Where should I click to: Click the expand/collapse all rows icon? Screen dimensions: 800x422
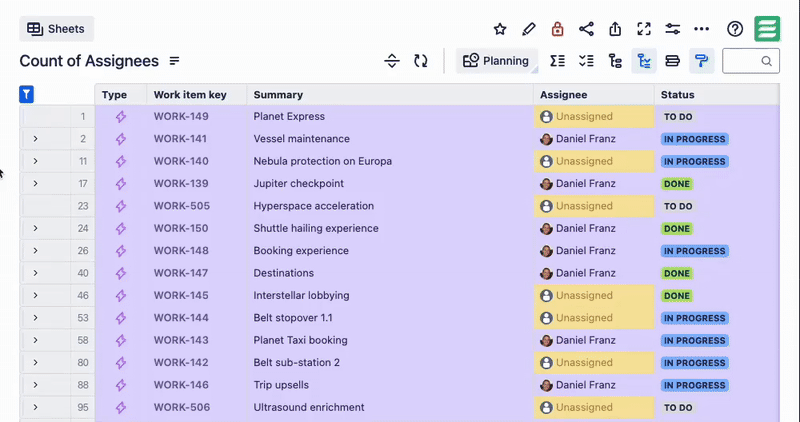392,61
